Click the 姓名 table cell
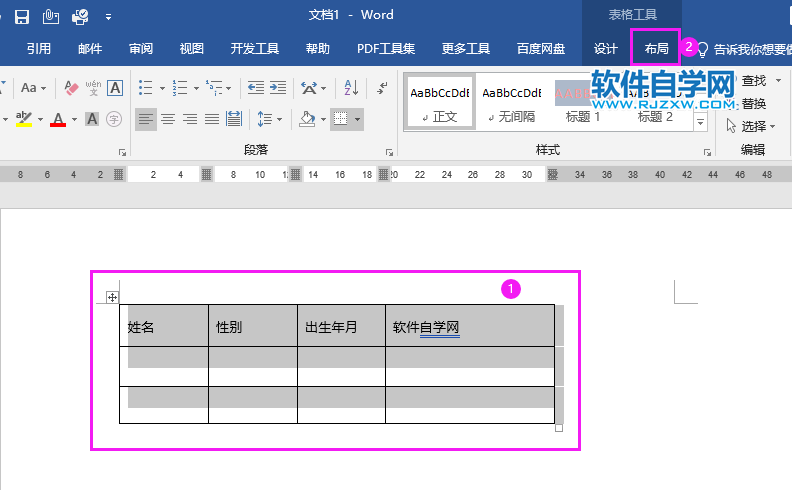The width and height of the screenshot is (792, 490). (164, 326)
